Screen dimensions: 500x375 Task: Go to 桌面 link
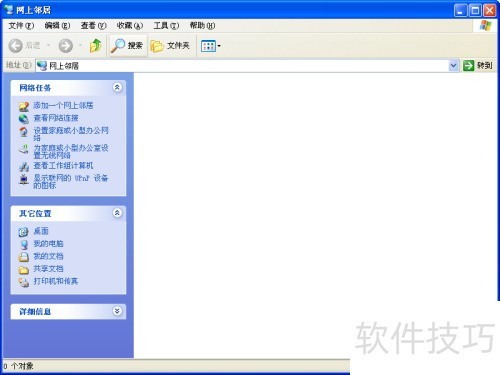coord(41,231)
